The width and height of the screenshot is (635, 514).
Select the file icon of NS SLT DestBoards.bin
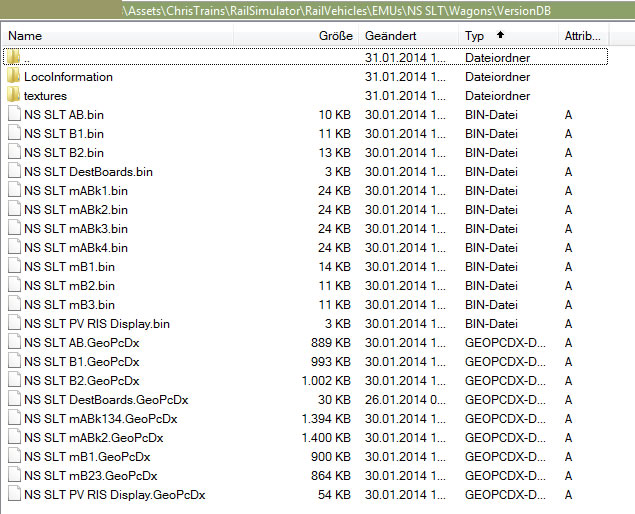14,171
